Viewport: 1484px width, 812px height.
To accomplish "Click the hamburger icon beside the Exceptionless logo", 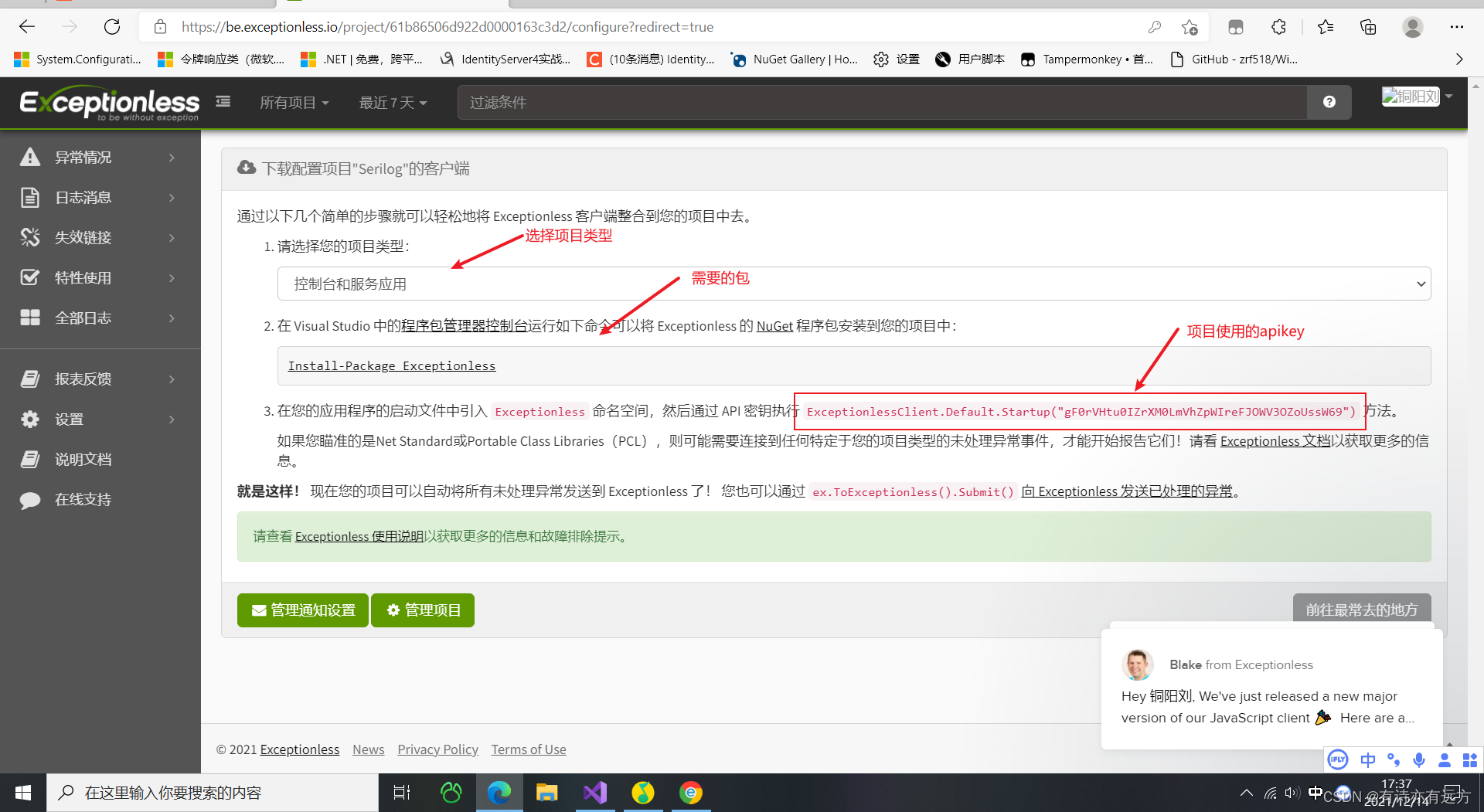I will [223, 101].
